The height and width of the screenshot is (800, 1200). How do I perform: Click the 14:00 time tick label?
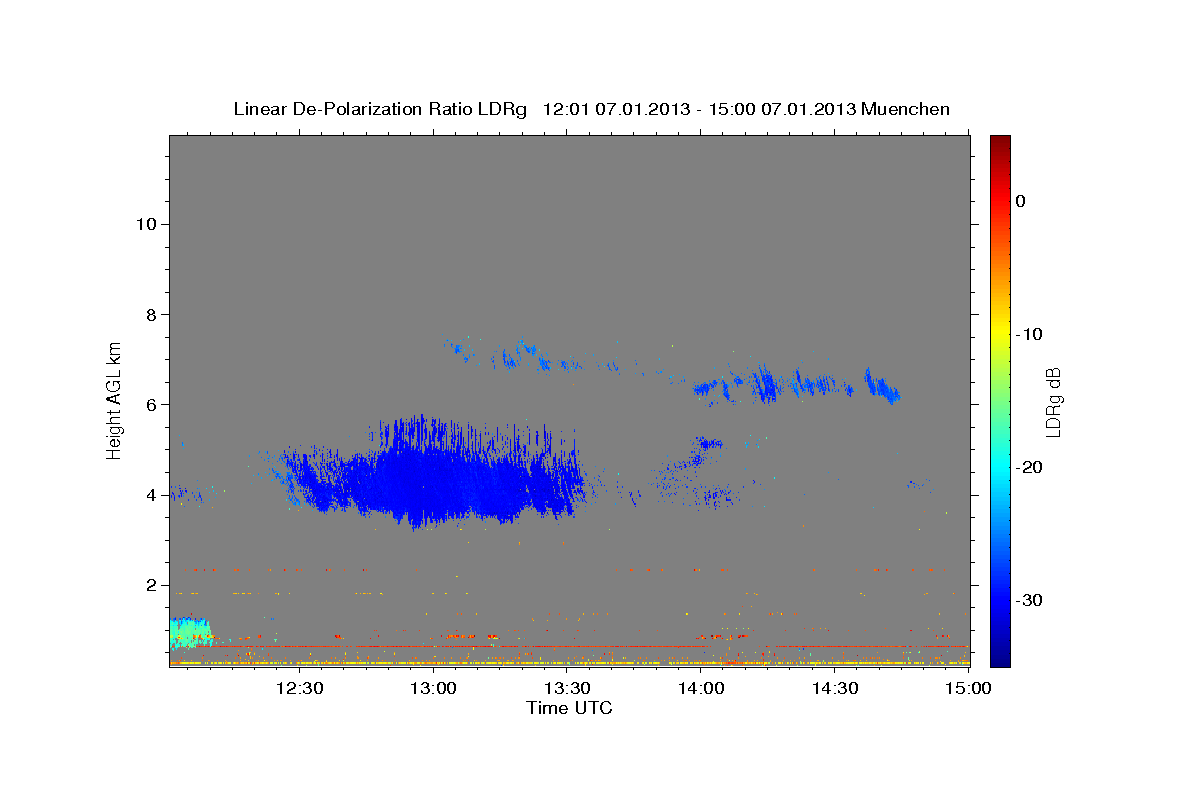701,688
